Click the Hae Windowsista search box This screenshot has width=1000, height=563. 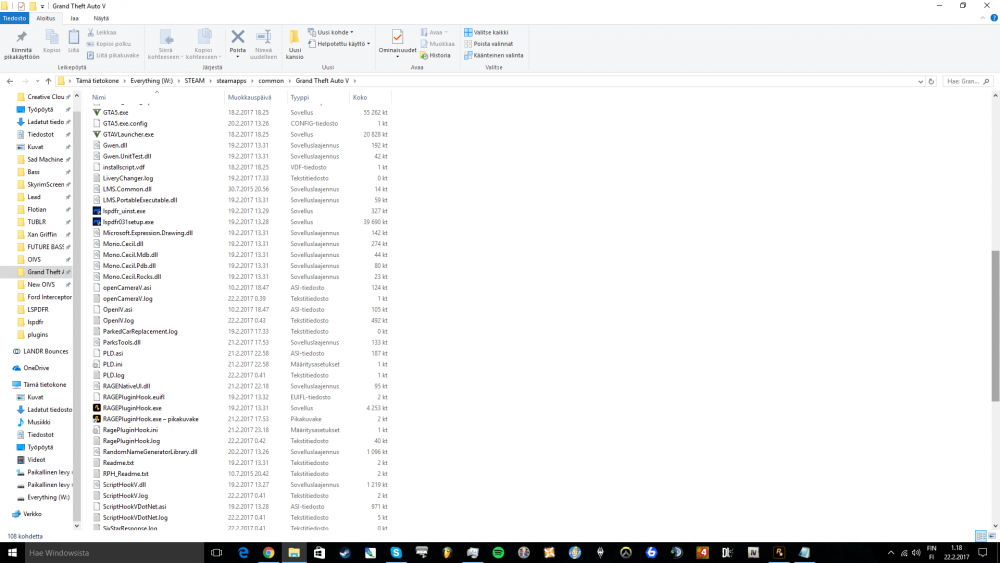point(114,553)
